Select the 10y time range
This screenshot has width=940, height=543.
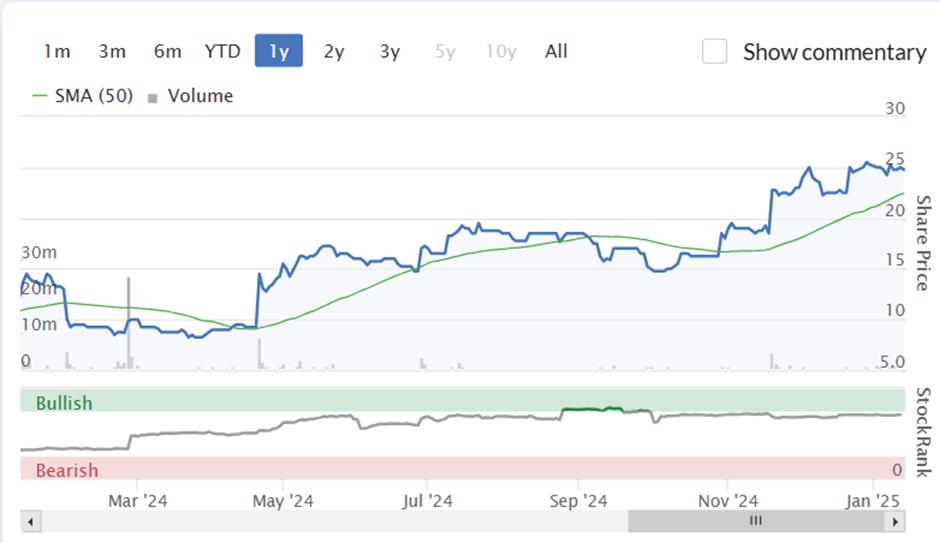501,52
